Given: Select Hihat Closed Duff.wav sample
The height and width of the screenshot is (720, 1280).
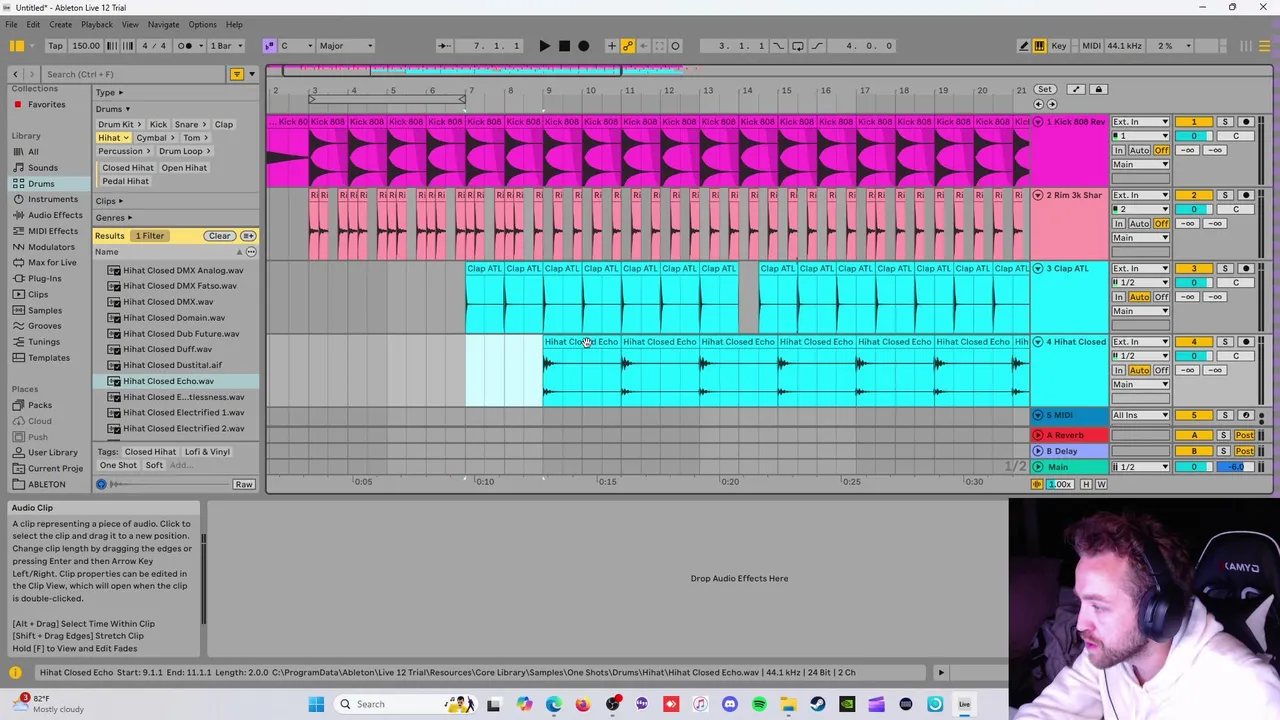Looking at the screenshot, I should (x=167, y=349).
